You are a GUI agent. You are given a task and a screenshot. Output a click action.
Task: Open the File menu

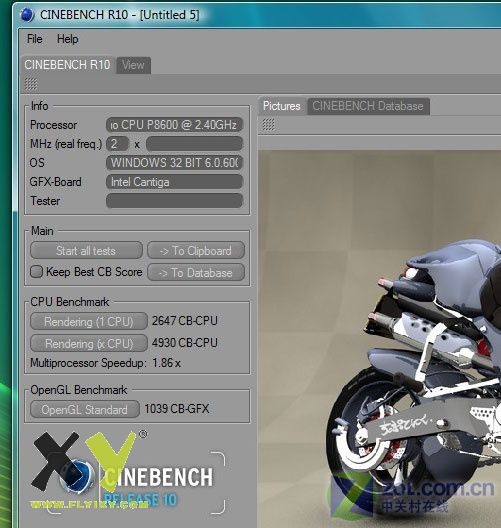[35, 39]
